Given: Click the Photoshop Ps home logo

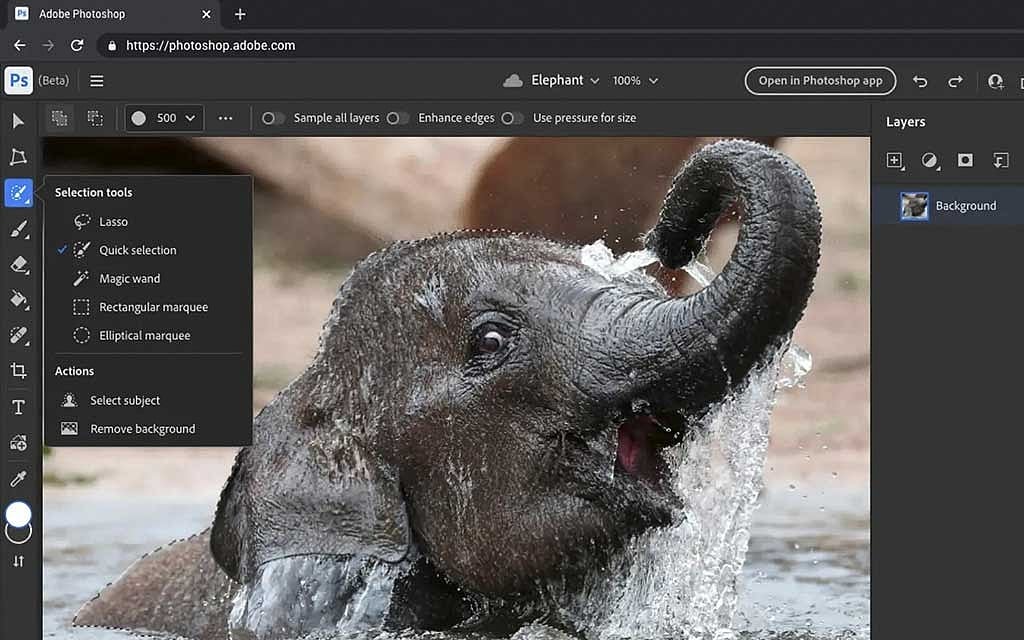Looking at the screenshot, I should (x=18, y=80).
